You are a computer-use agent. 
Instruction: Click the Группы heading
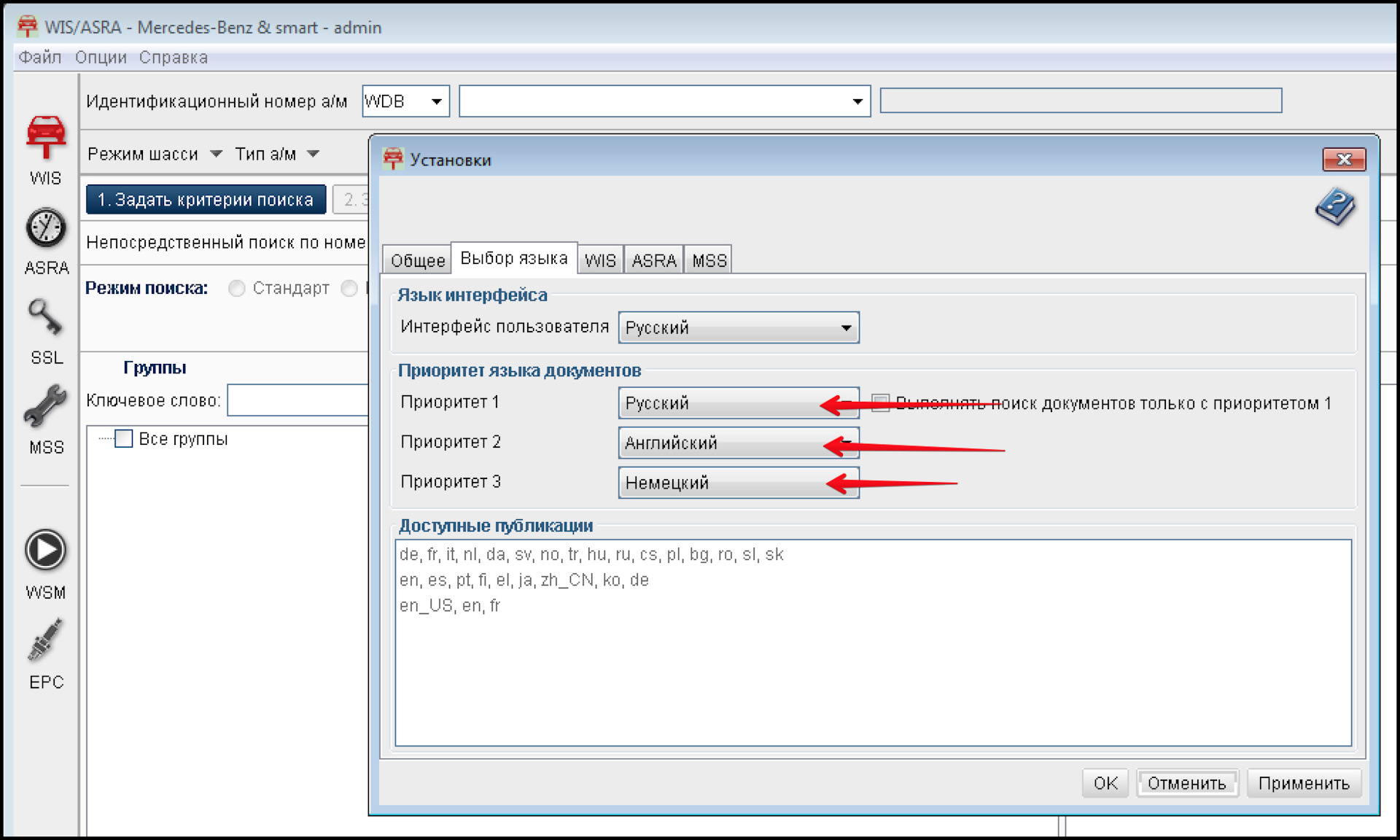(155, 367)
